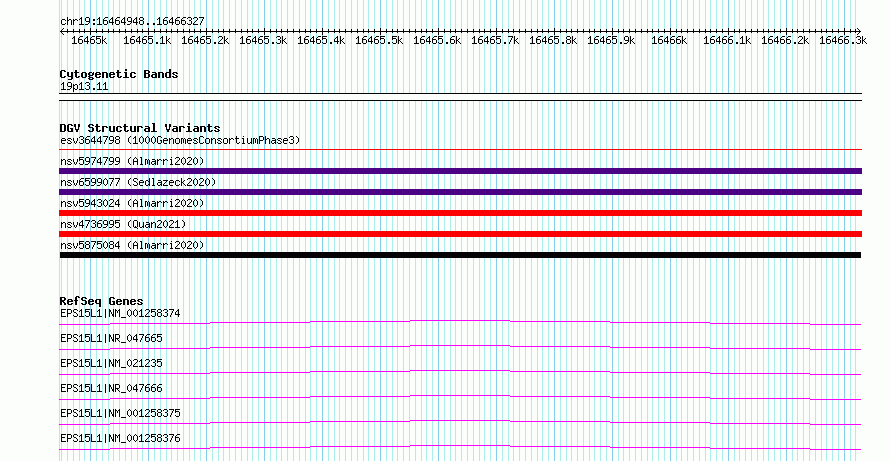Click the 16466k ruler tick label

tap(669, 40)
